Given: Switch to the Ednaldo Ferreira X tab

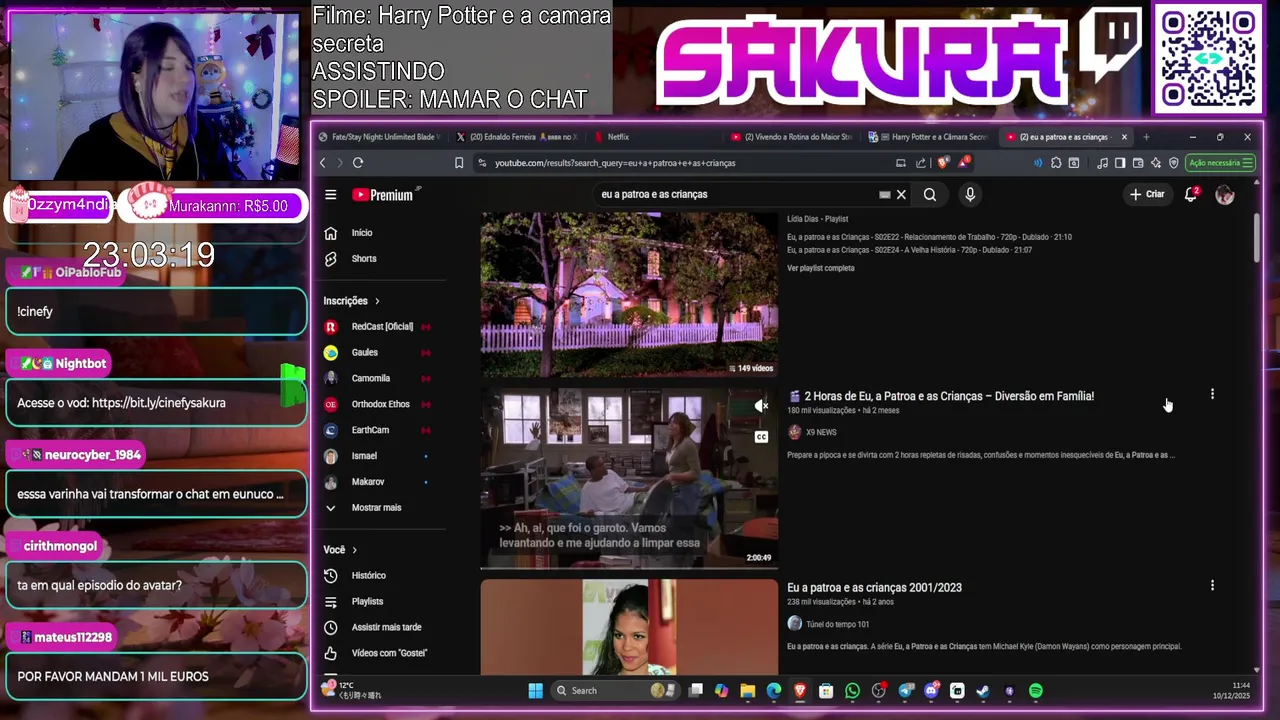Looking at the screenshot, I should (x=517, y=137).
